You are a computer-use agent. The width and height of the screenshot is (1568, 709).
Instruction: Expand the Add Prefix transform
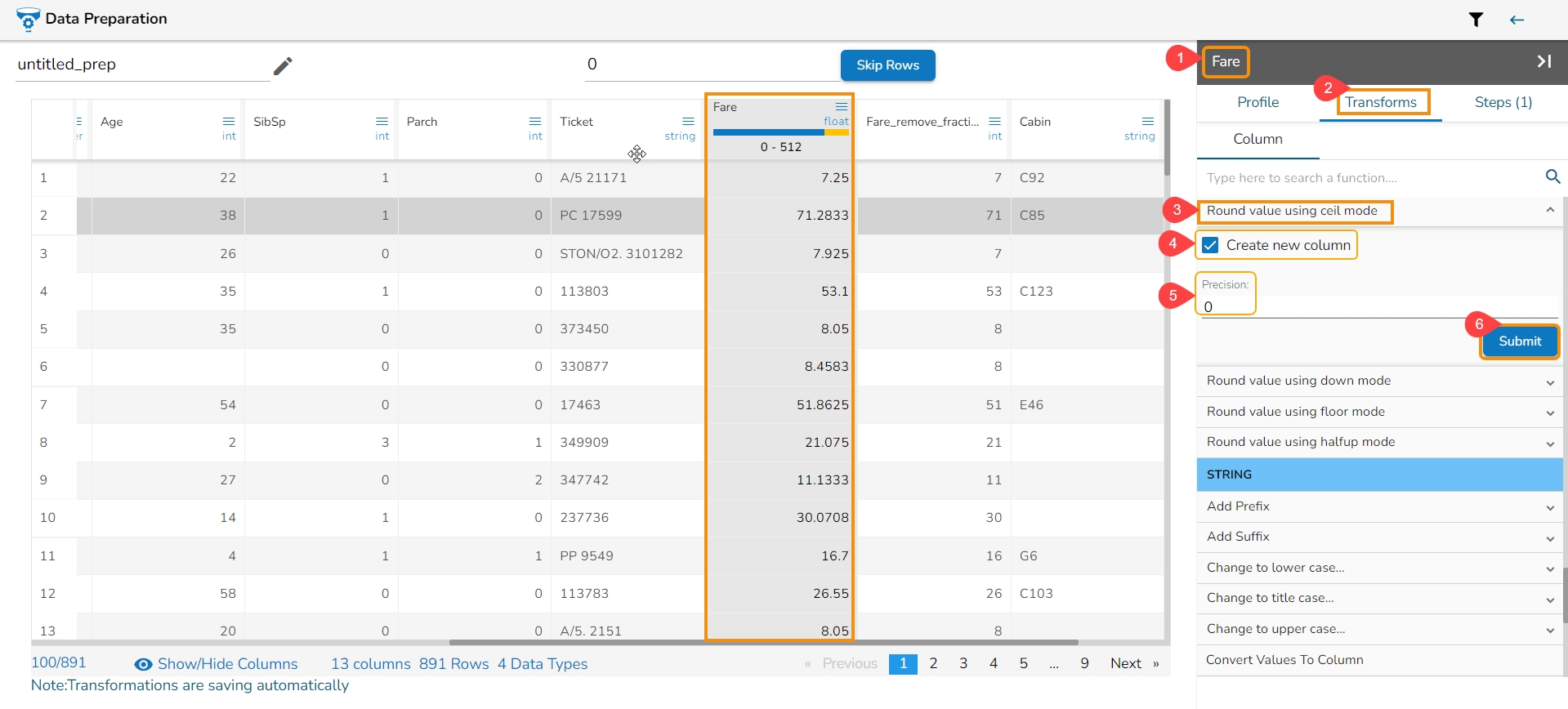(1549, 507)
